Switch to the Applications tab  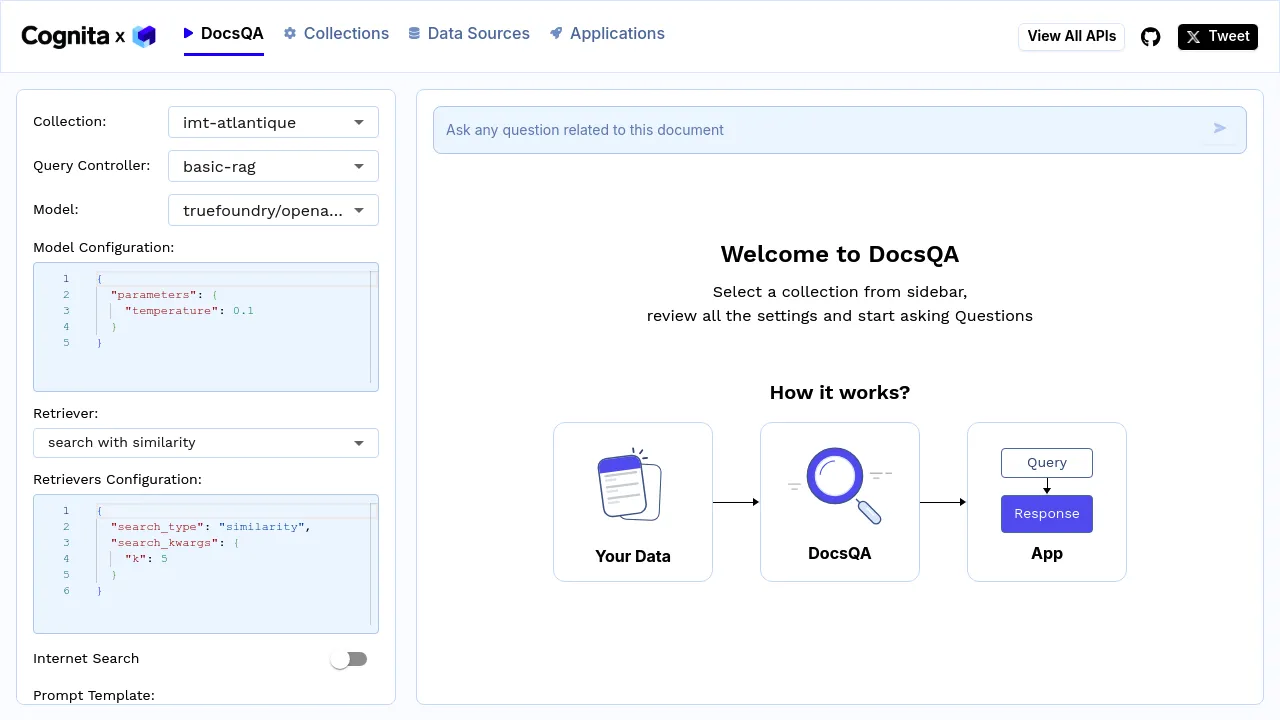click(x=607, y=33)
